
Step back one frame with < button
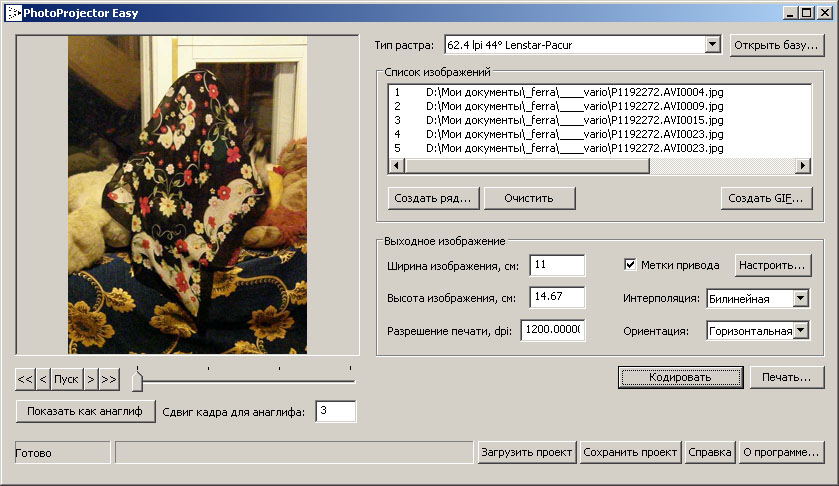(43, 379)
